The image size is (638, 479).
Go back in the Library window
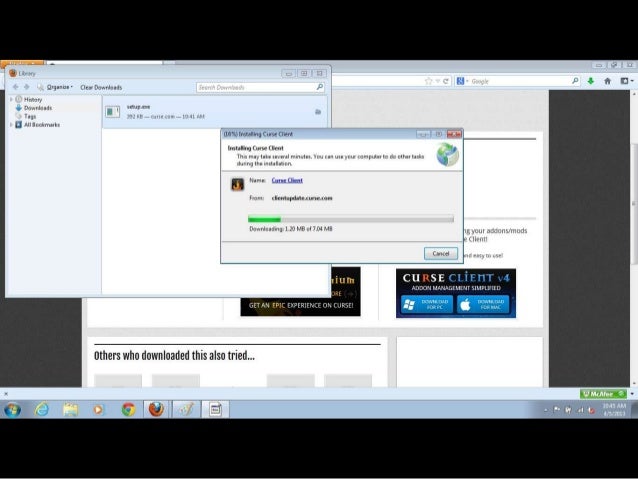[x=15, y=87]
